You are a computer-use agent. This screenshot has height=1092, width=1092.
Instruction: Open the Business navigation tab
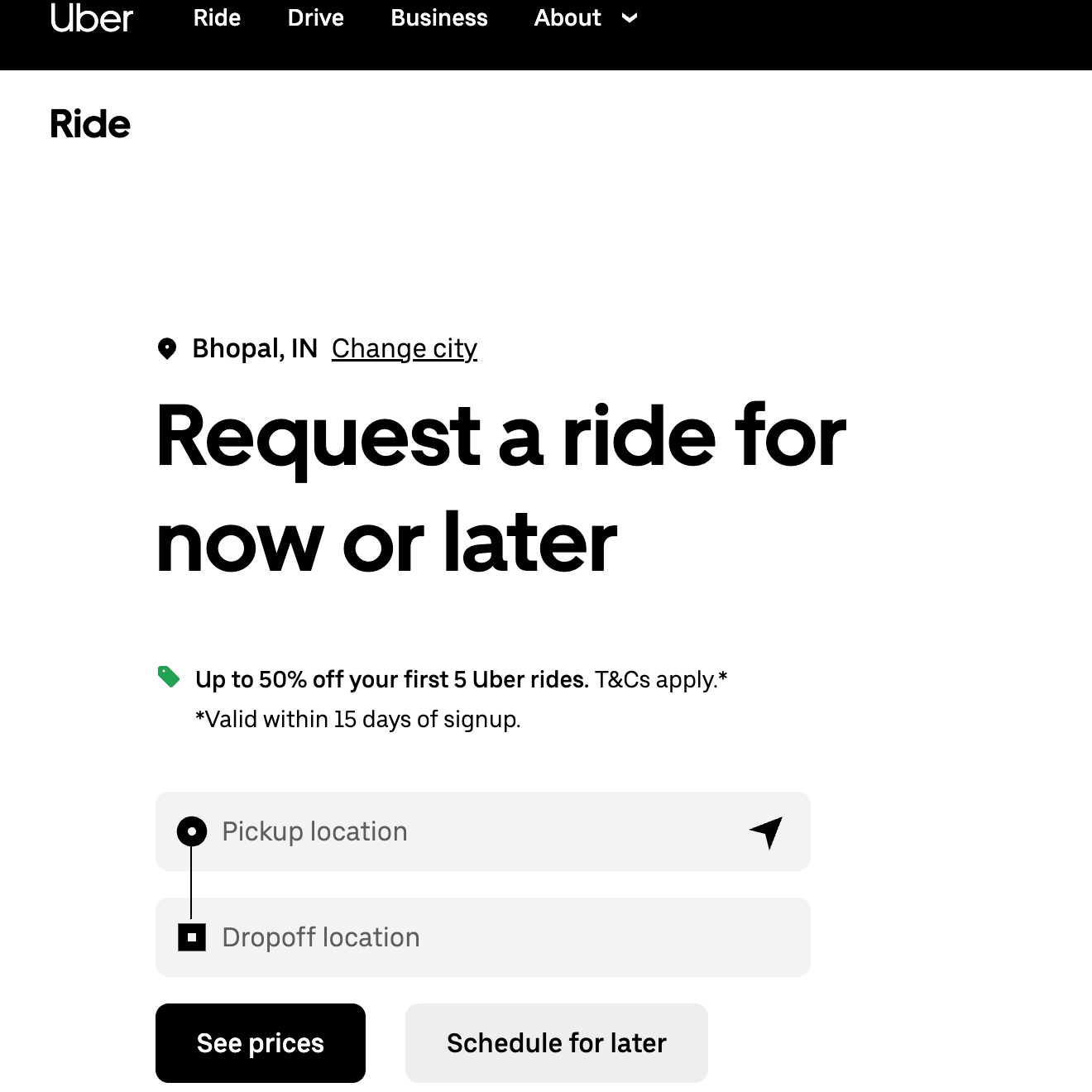[x=438, y=17]
